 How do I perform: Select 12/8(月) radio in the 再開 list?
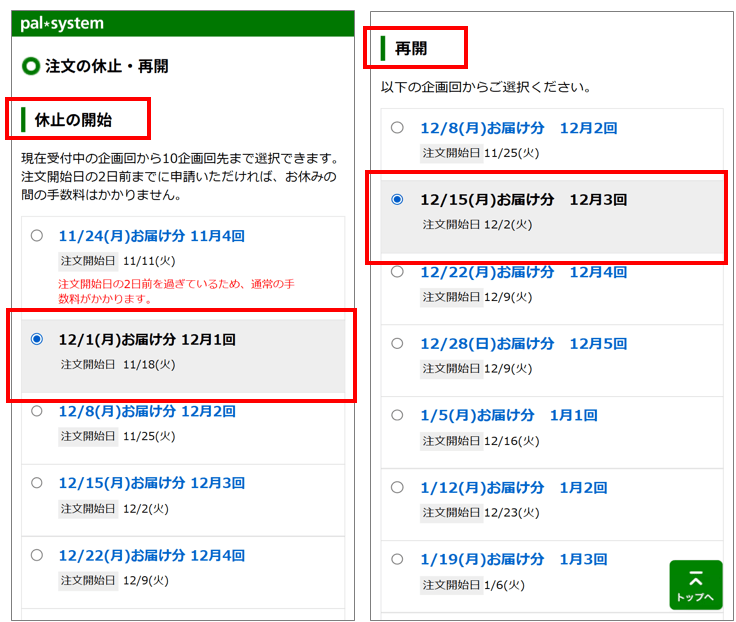(397, 127)
